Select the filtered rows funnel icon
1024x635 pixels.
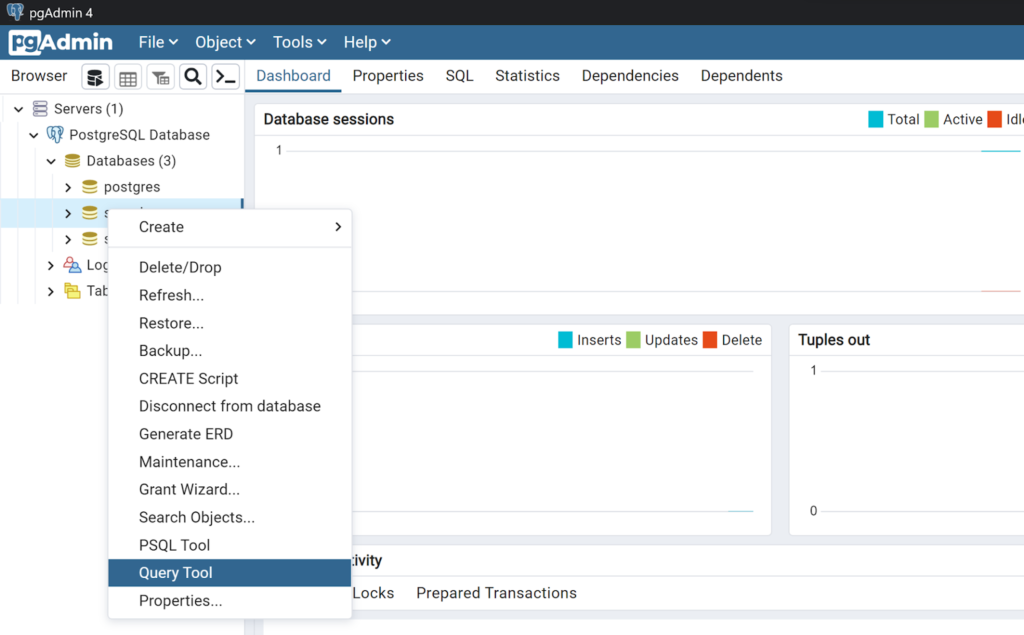coord(159,76)
